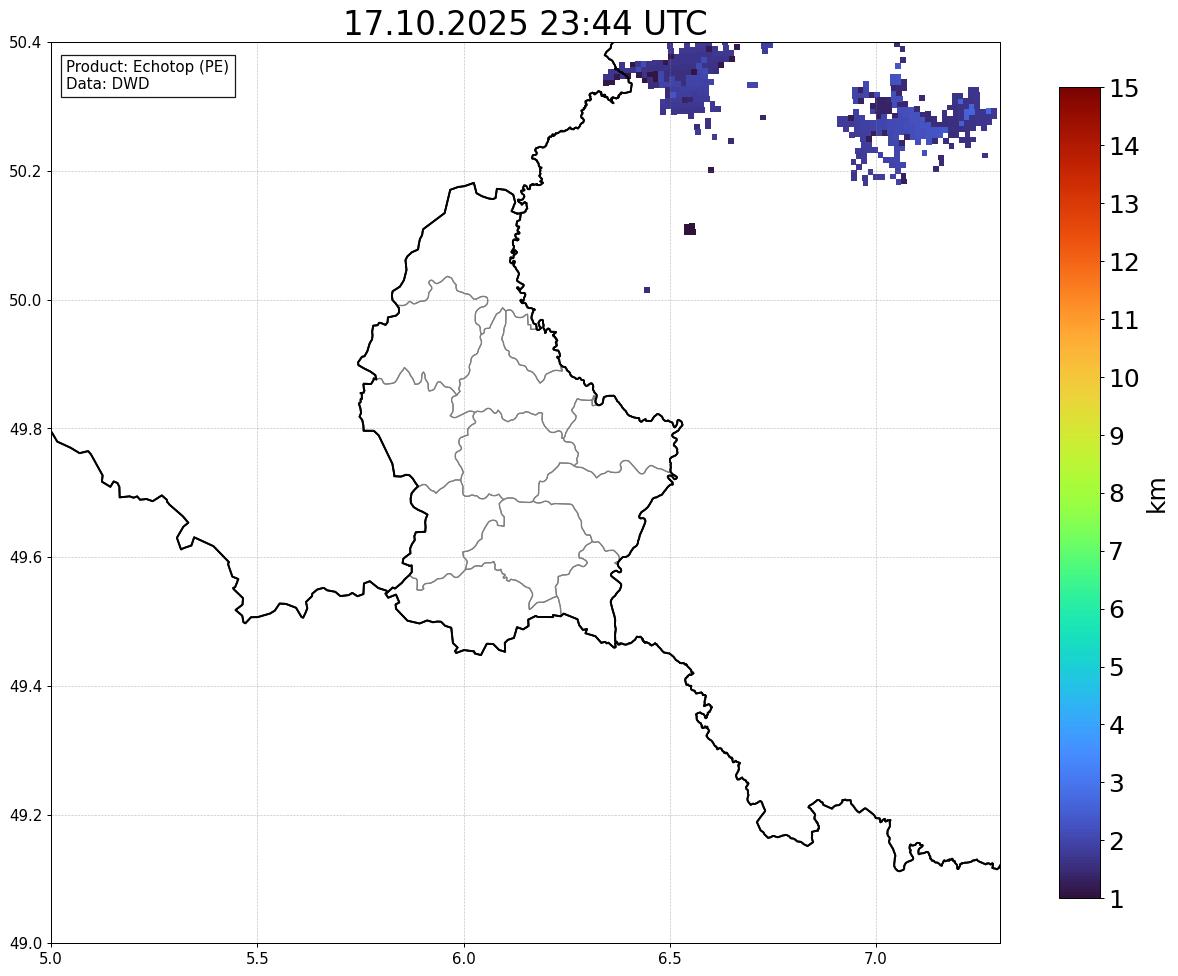Screen dimensions: 1178x976
Task: Click the latitude axis label 50.0
Action: pyautogui.click(x=25, y=301)
